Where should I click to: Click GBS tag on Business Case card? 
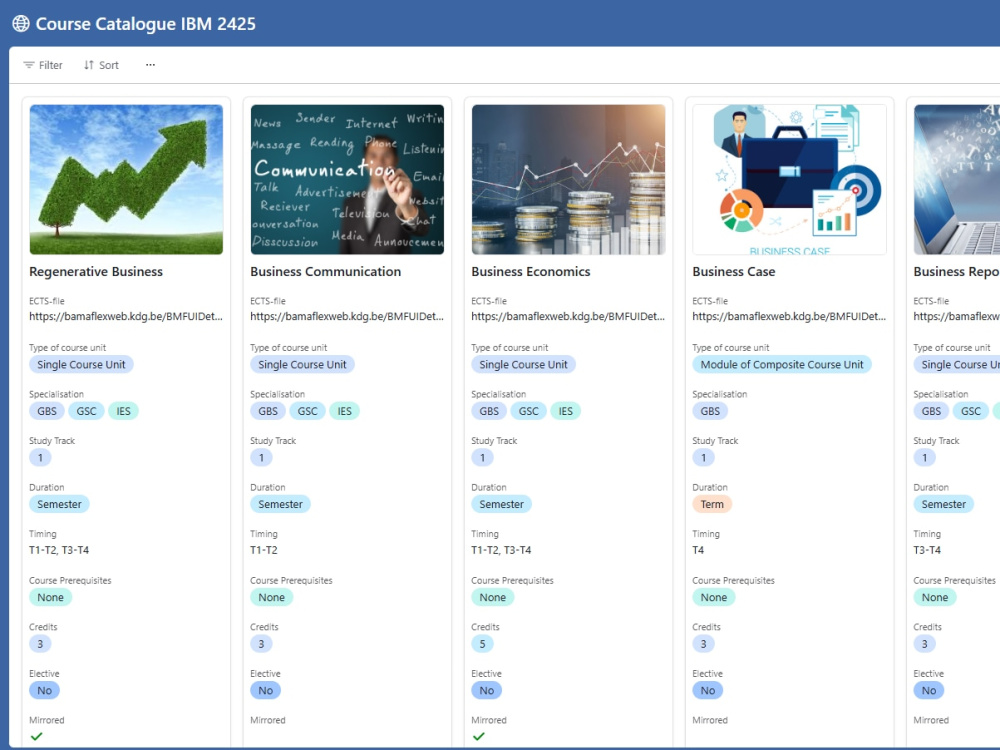[x=710, y=411]
